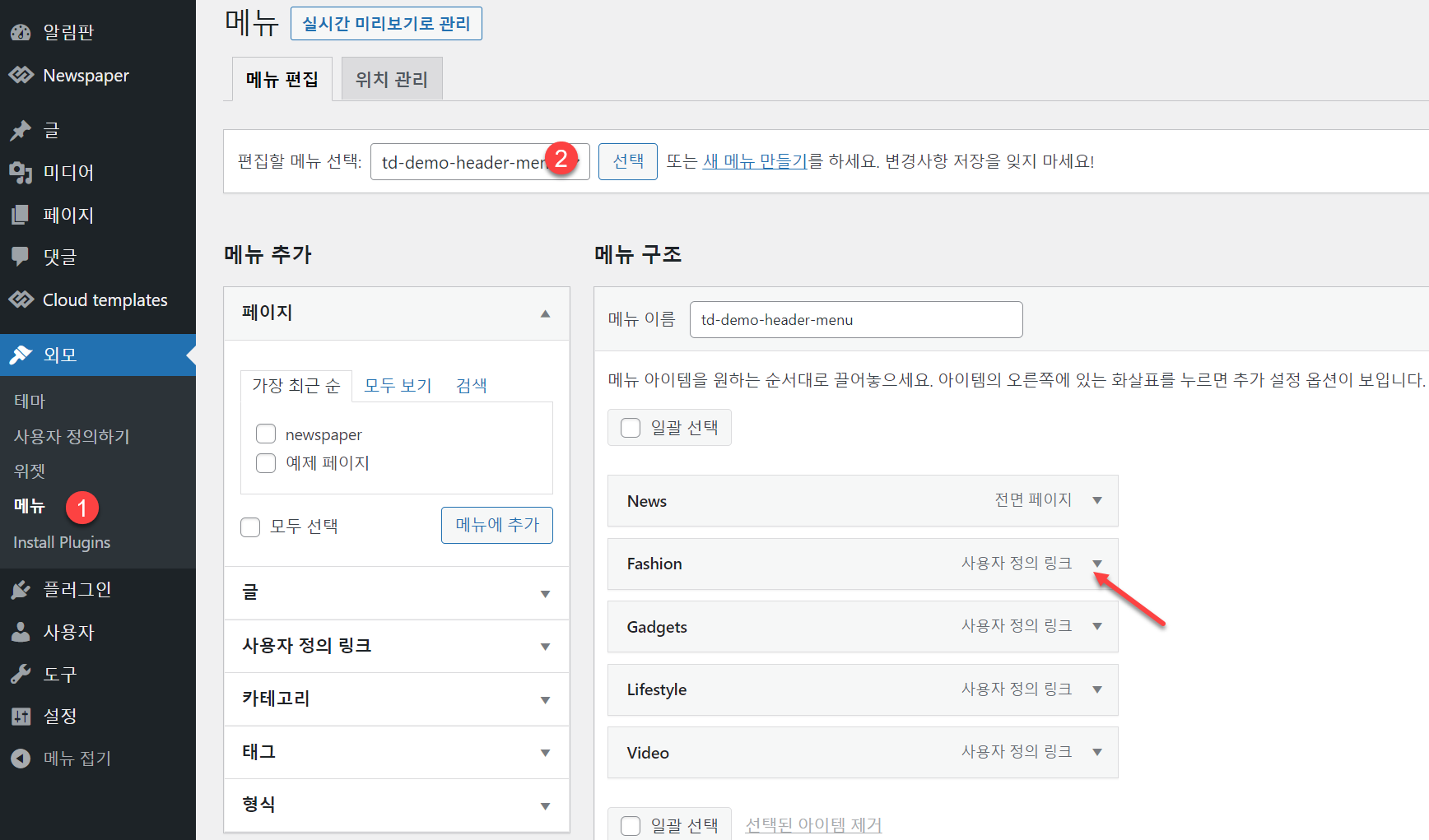Open the 알림판 dashboard icon
This screenshot has height=840, width=1429.
coord(21,31)
